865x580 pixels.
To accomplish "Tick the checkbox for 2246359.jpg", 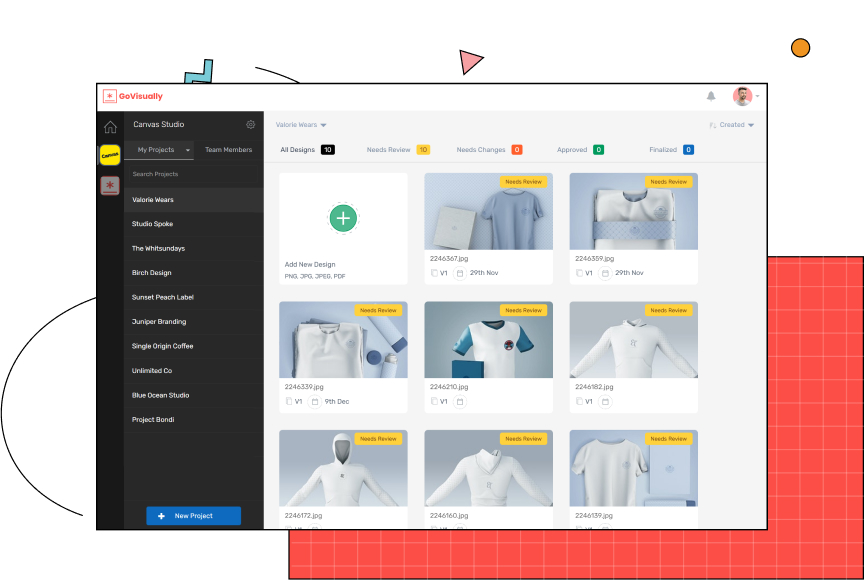I will [x=579, y=273].
